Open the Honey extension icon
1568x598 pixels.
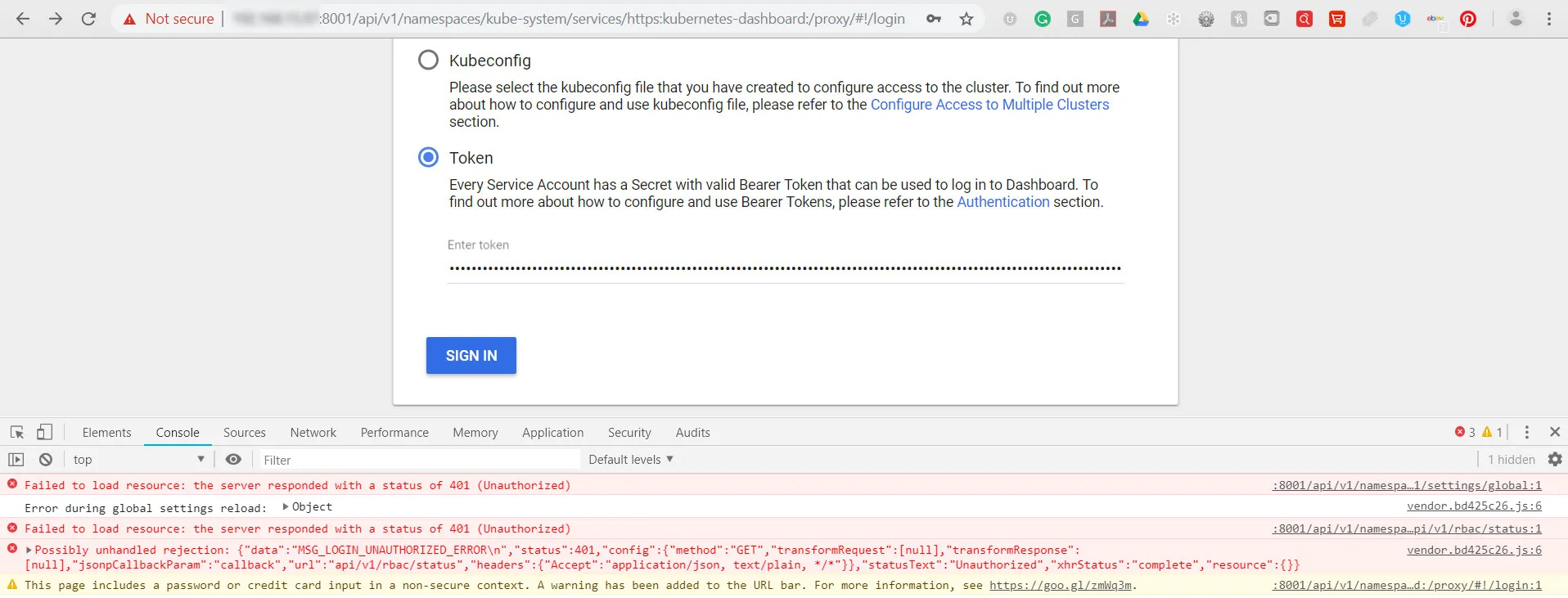click(1239, 19)
